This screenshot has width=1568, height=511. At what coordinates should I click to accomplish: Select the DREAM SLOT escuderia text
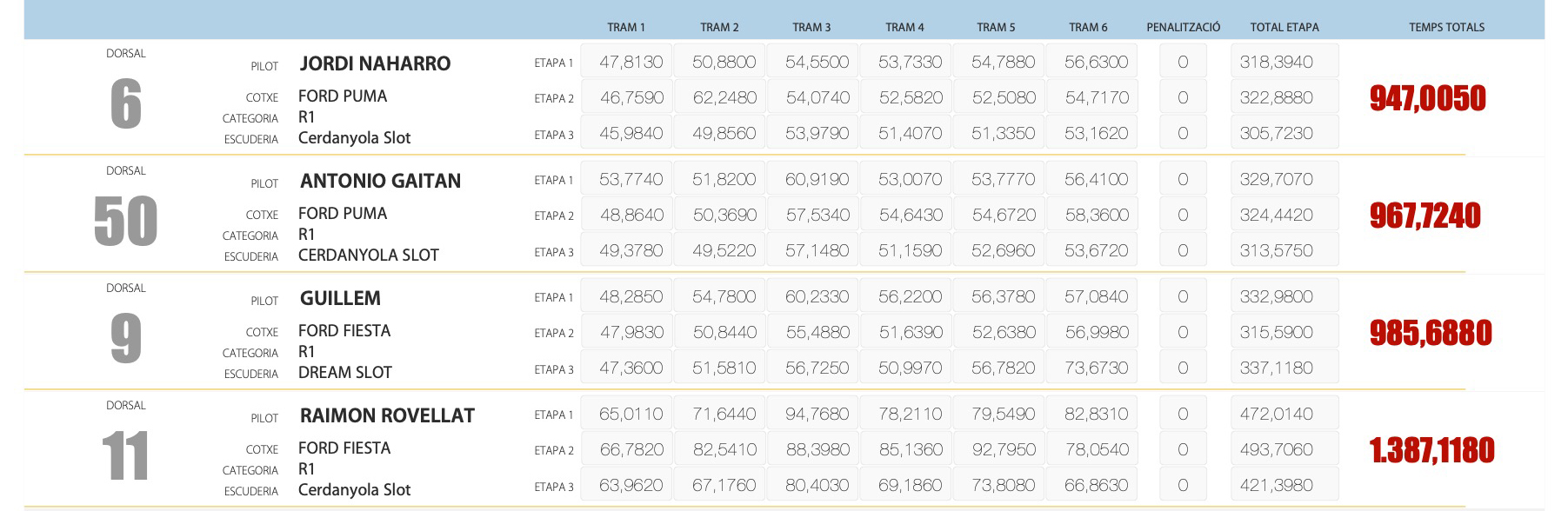pyautogui.click(x=344, y=372)
